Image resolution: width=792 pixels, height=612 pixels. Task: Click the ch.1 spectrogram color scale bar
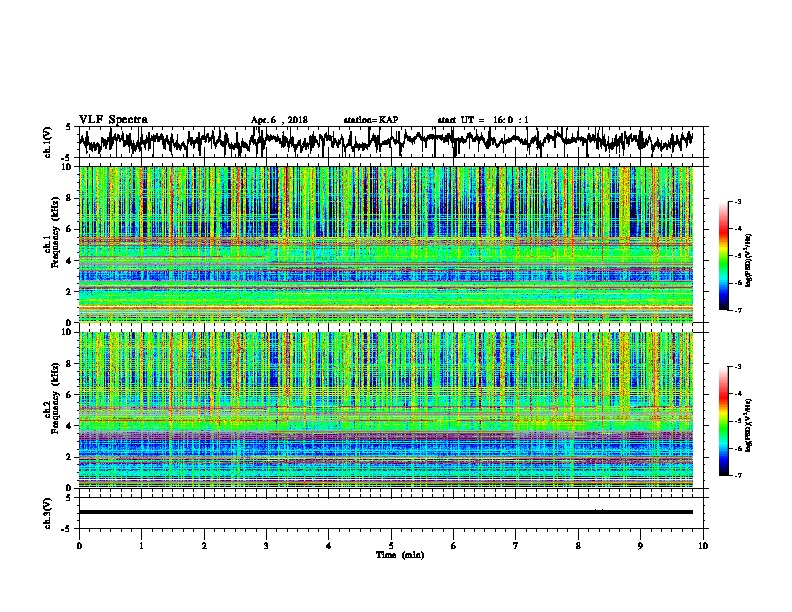coord(724,256)
